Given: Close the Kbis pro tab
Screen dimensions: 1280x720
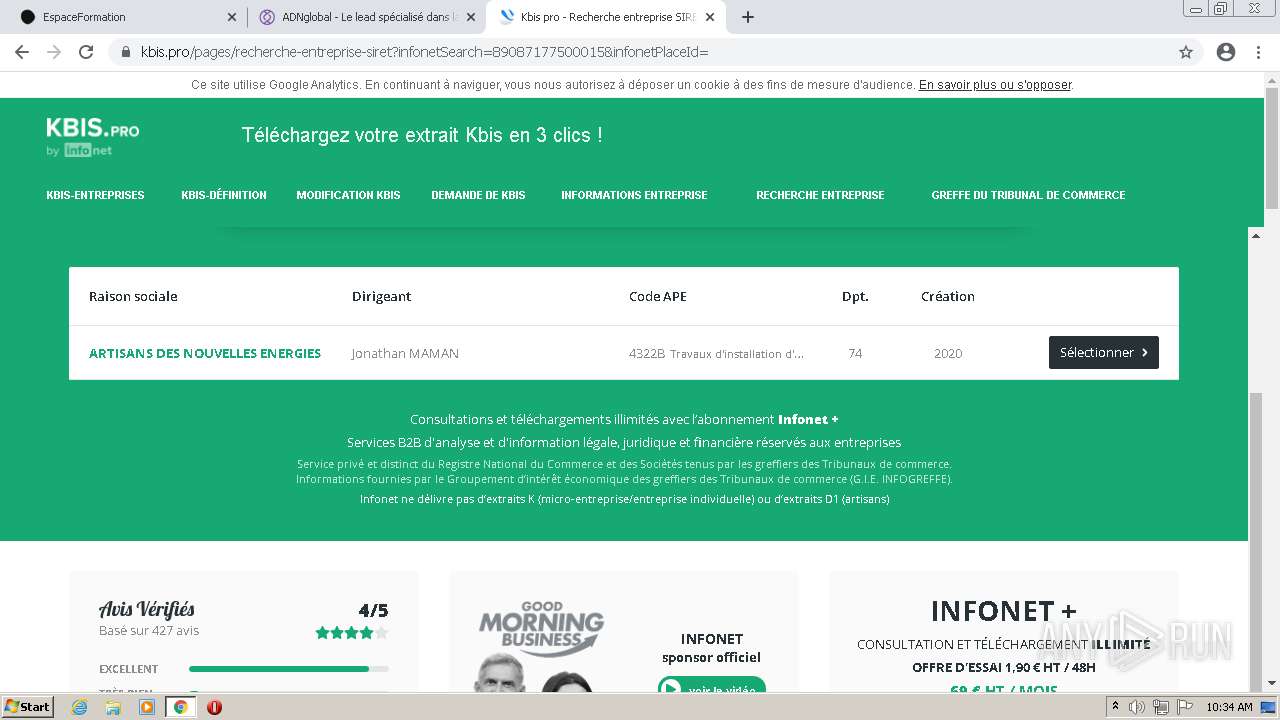Looking at the screenshot, I should coord(709,17).
